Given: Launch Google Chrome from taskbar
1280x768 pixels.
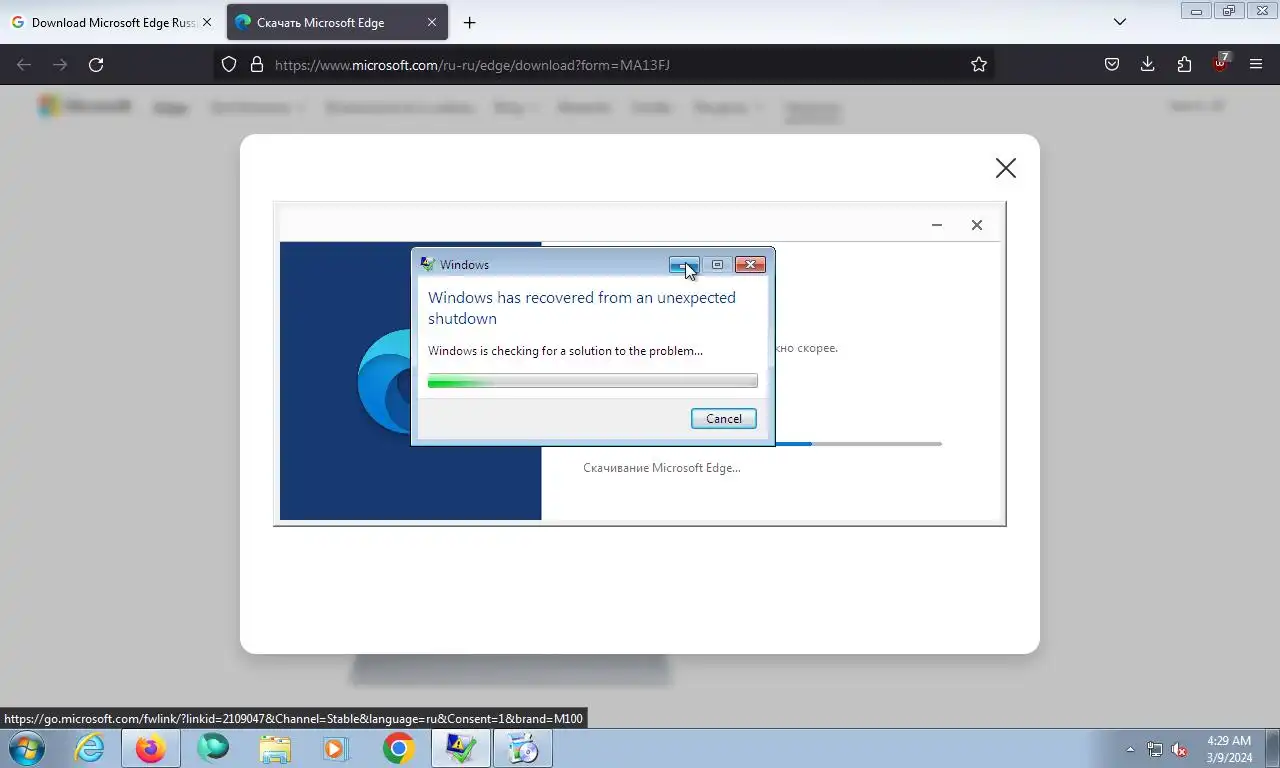Looking at the screenshot, I should 398,748.
